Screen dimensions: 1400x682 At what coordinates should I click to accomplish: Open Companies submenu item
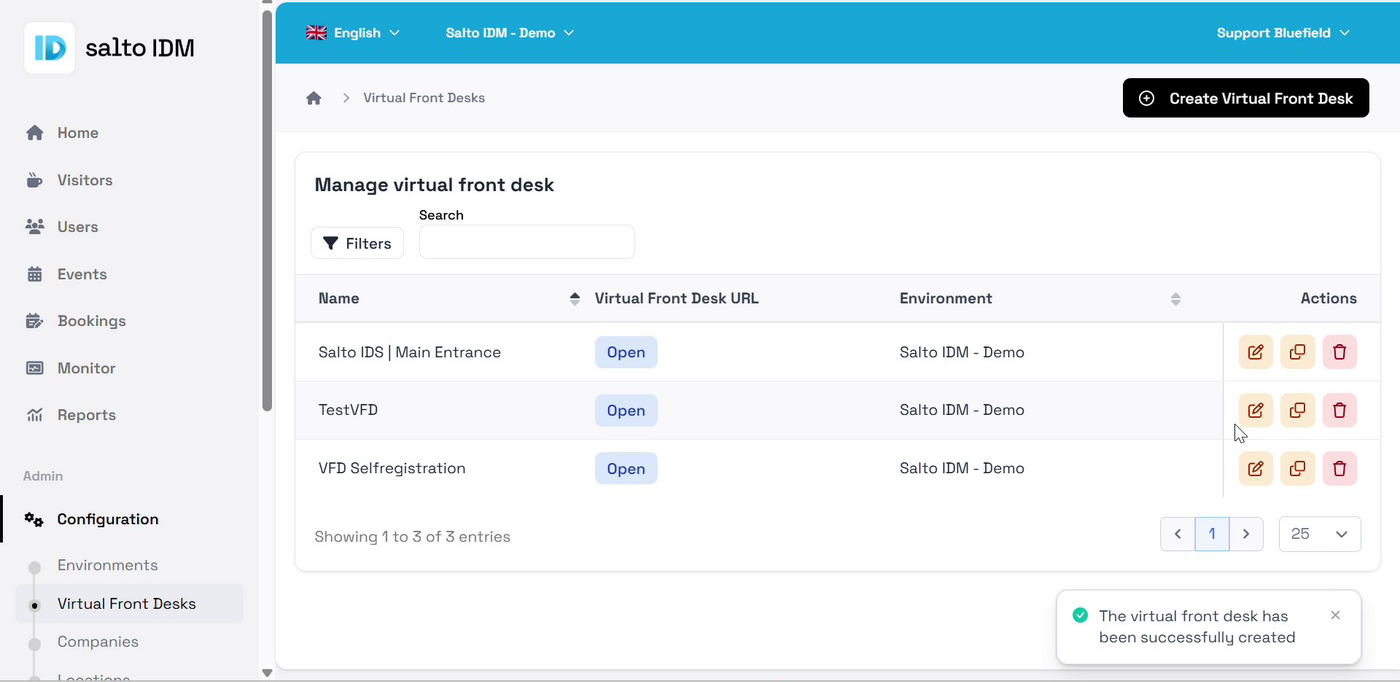(x=98, y=642)
